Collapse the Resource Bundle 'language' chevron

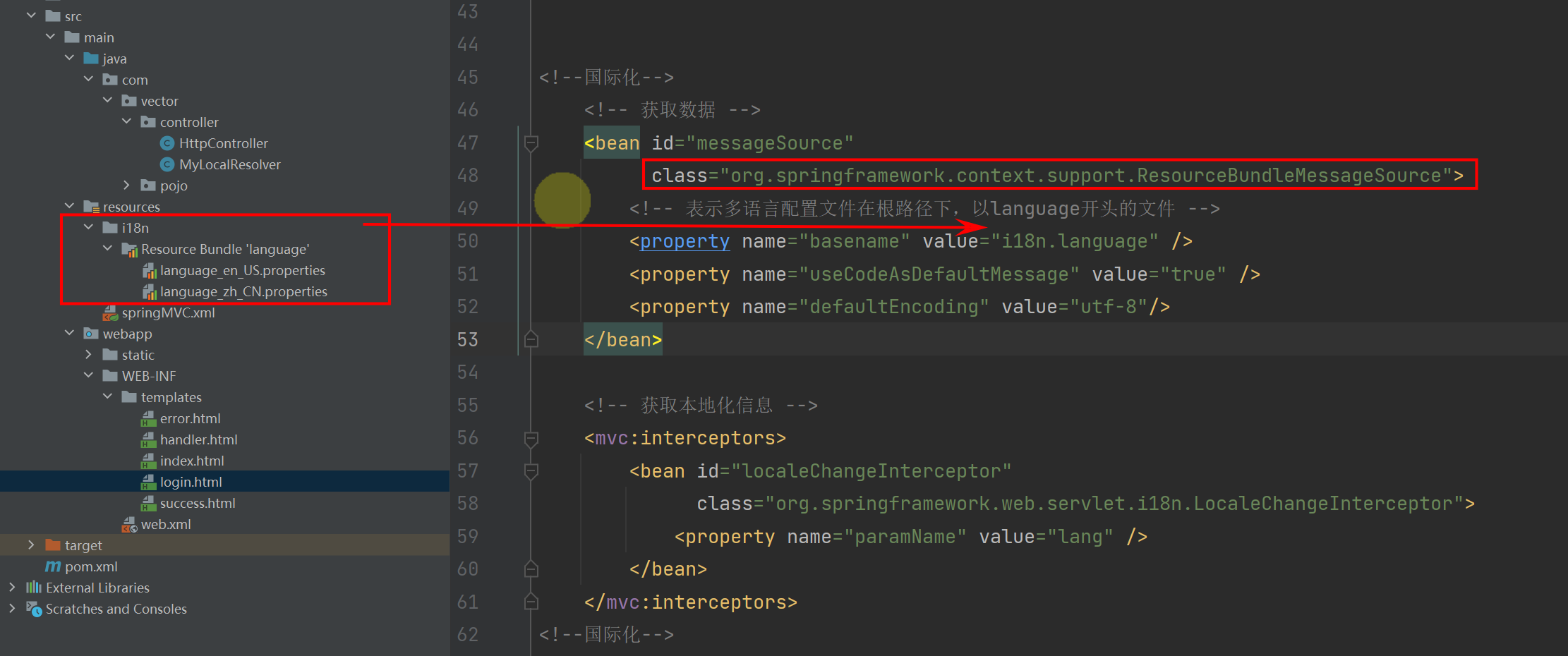click(x=107, y=248)
